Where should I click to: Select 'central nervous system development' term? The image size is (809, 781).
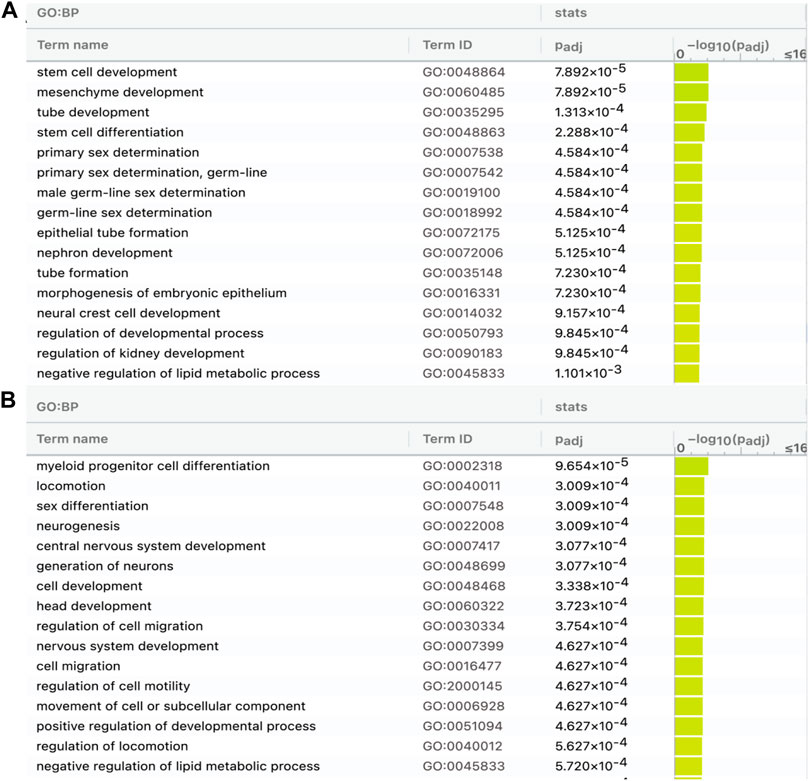pyautogui.click(x=151, y=547)
